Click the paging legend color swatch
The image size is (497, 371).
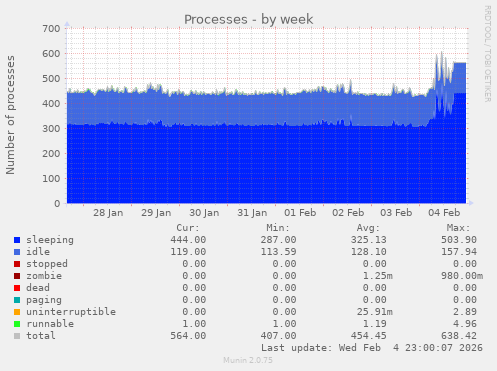17,300
